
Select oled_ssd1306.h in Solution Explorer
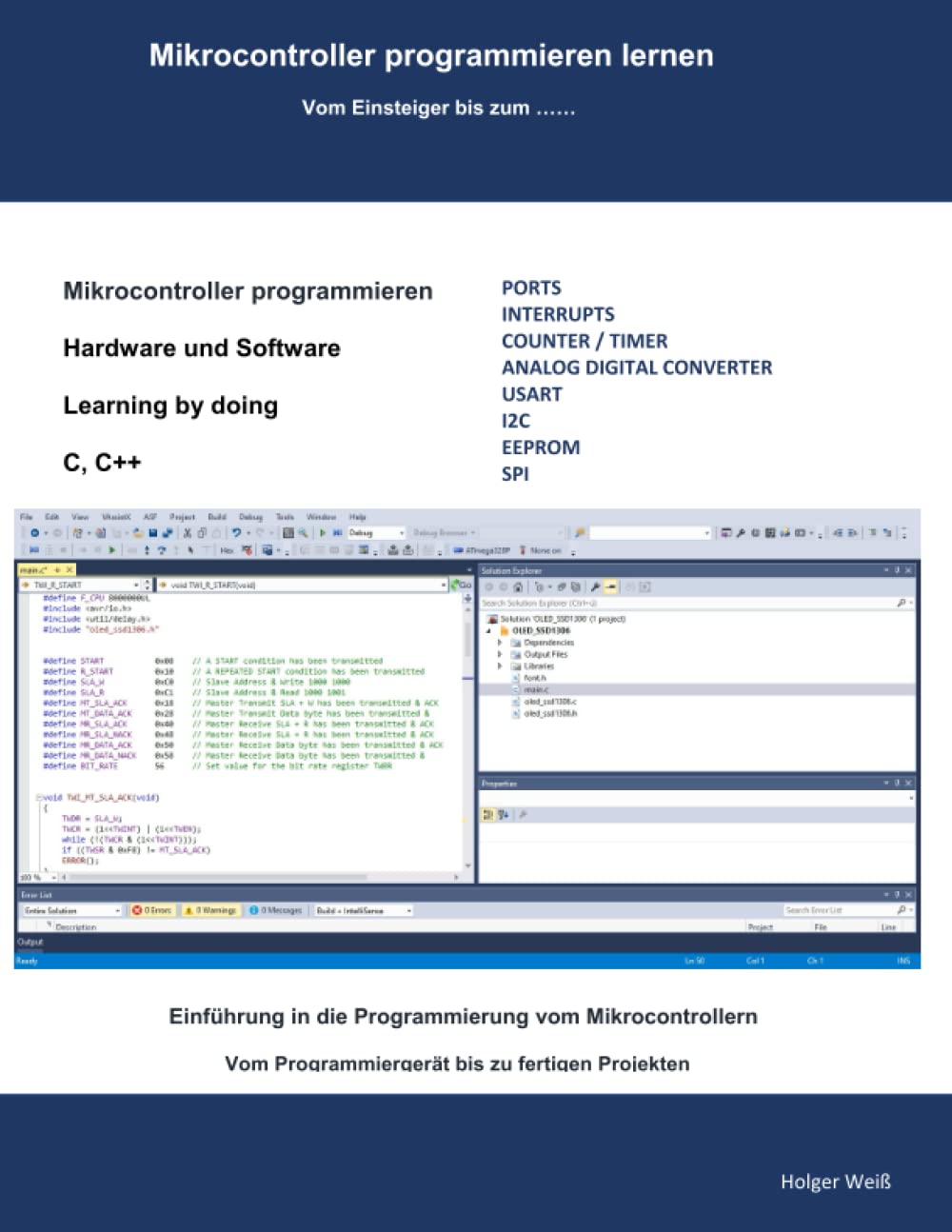[545, 713]
